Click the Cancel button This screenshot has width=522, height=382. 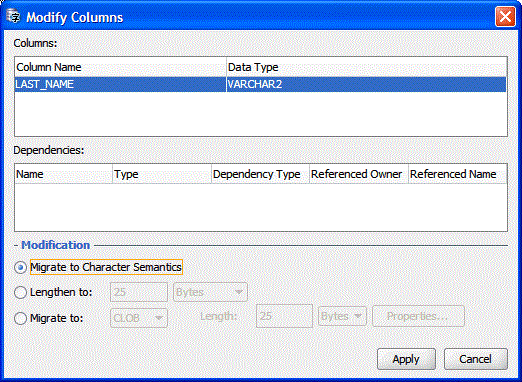[475, 359]
